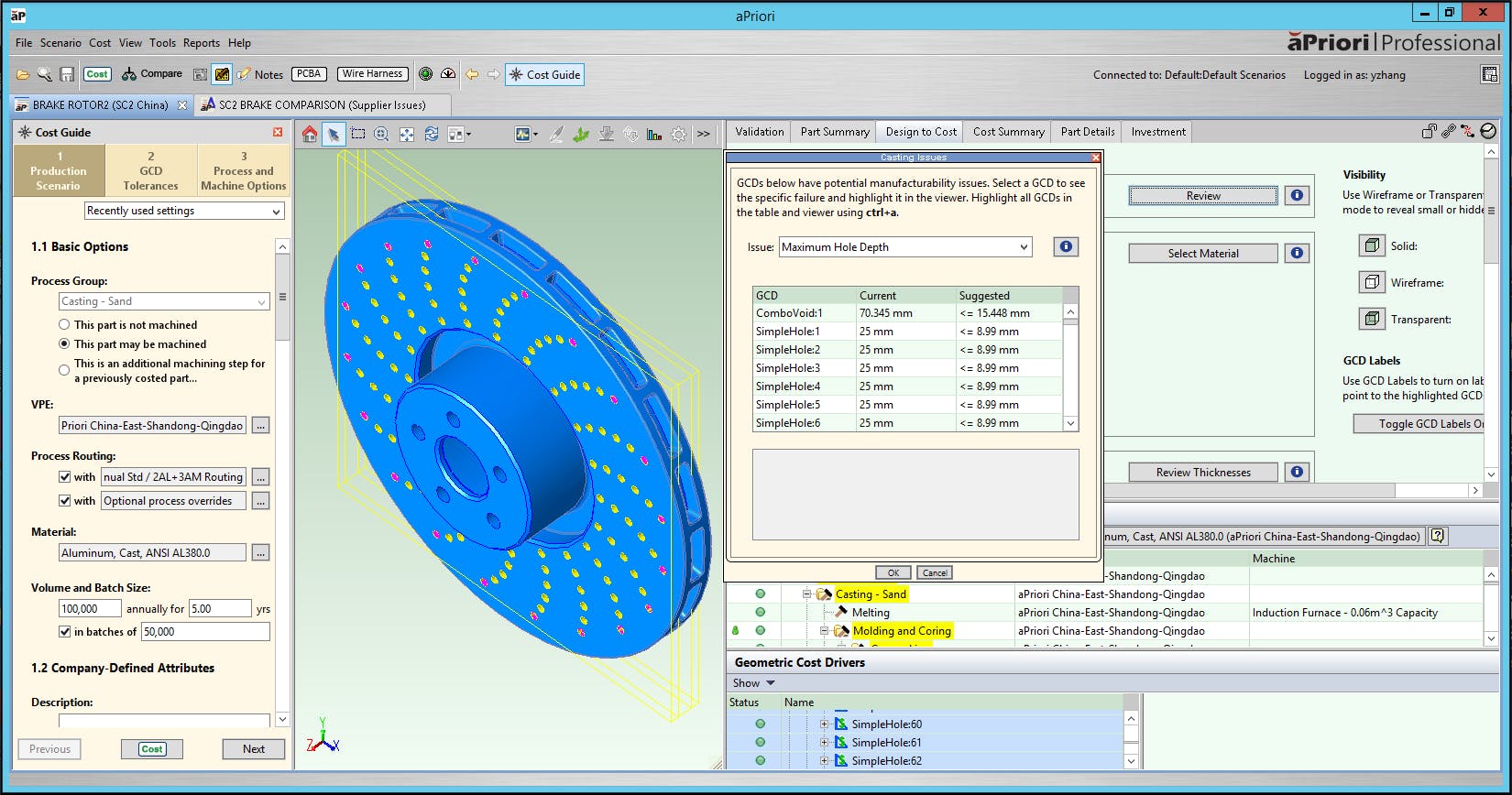The height and width of the screenshot is (795, 1512).
Task: Open the Reports menu
Action: (201, 43)
